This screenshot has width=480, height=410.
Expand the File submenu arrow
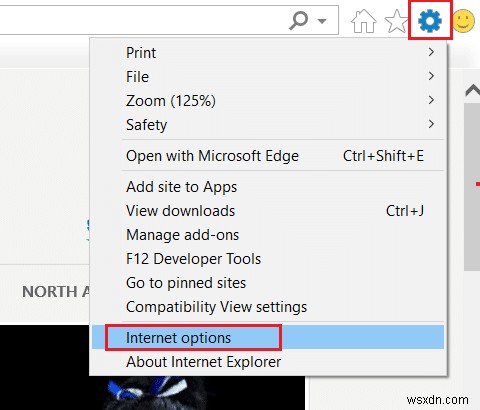click(x=431, y=76)
